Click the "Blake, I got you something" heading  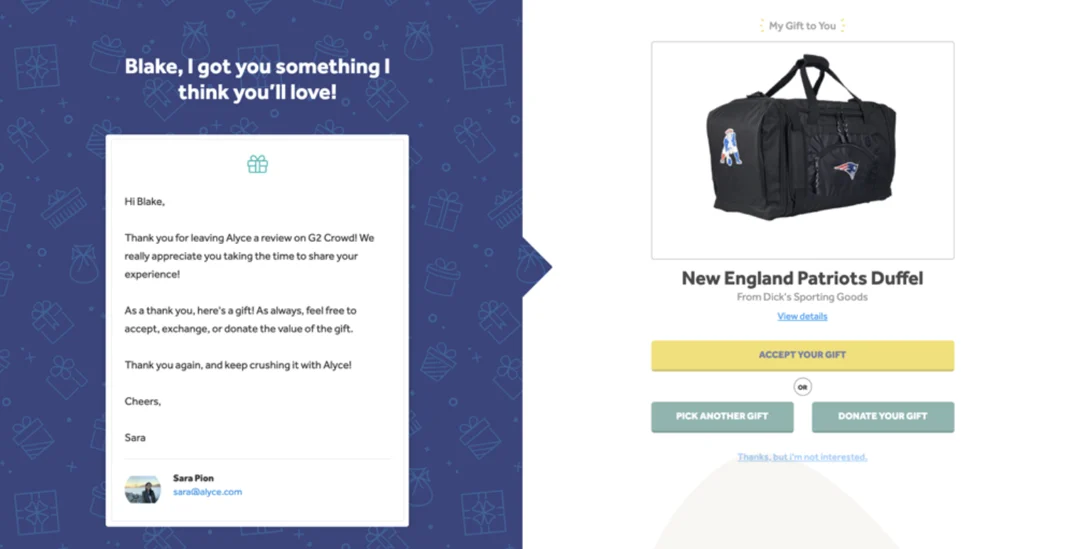coord(257,79)
